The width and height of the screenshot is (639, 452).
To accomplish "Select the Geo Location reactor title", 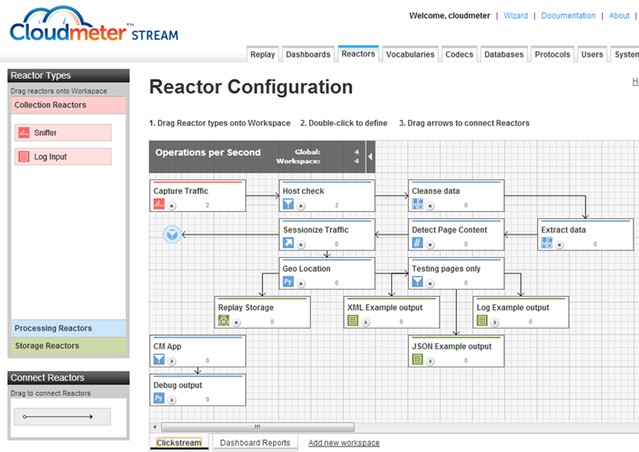I will point(306,269).
